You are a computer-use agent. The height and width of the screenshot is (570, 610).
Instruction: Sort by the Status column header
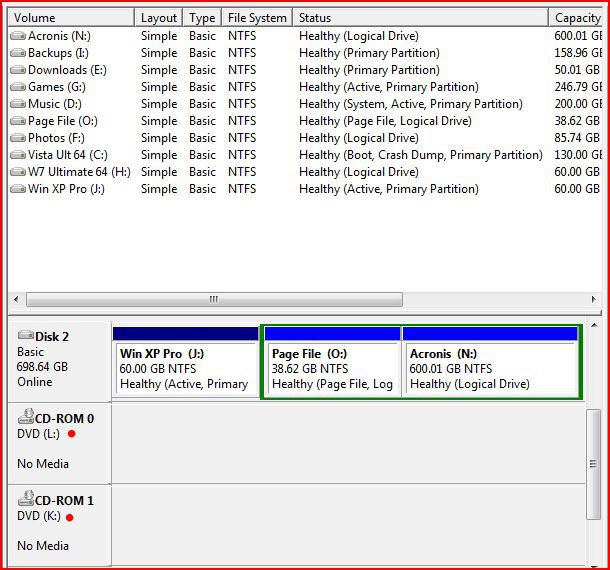click(421, 18)
